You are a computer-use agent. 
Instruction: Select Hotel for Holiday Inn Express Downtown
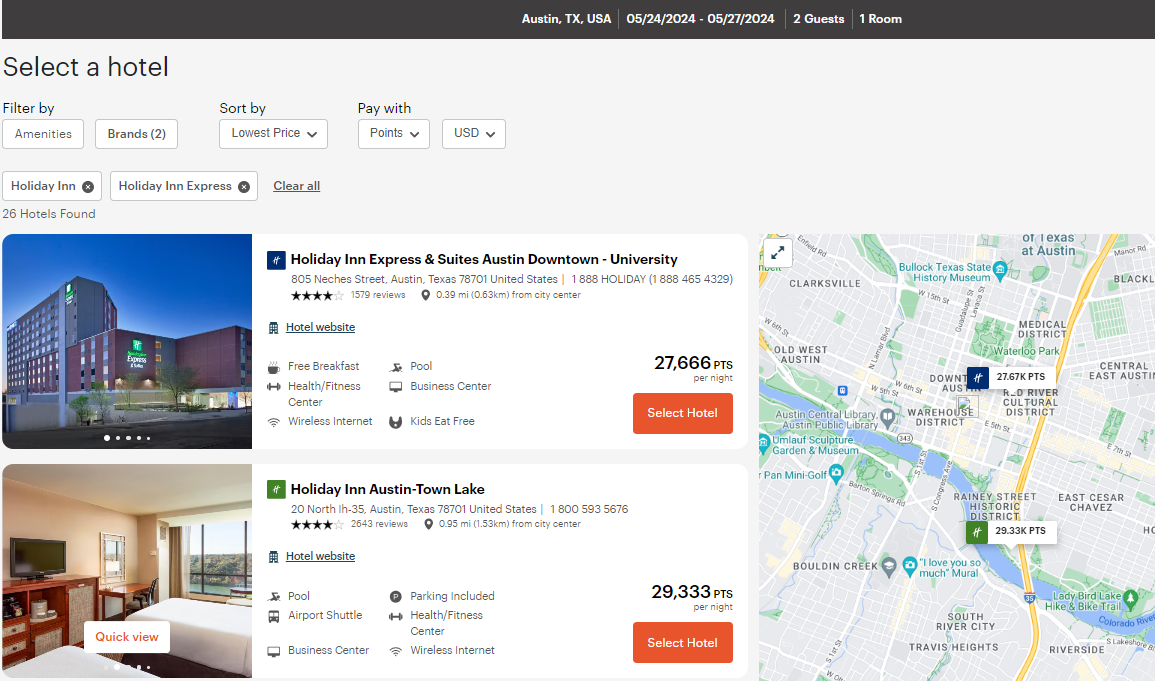coord(682,413)
